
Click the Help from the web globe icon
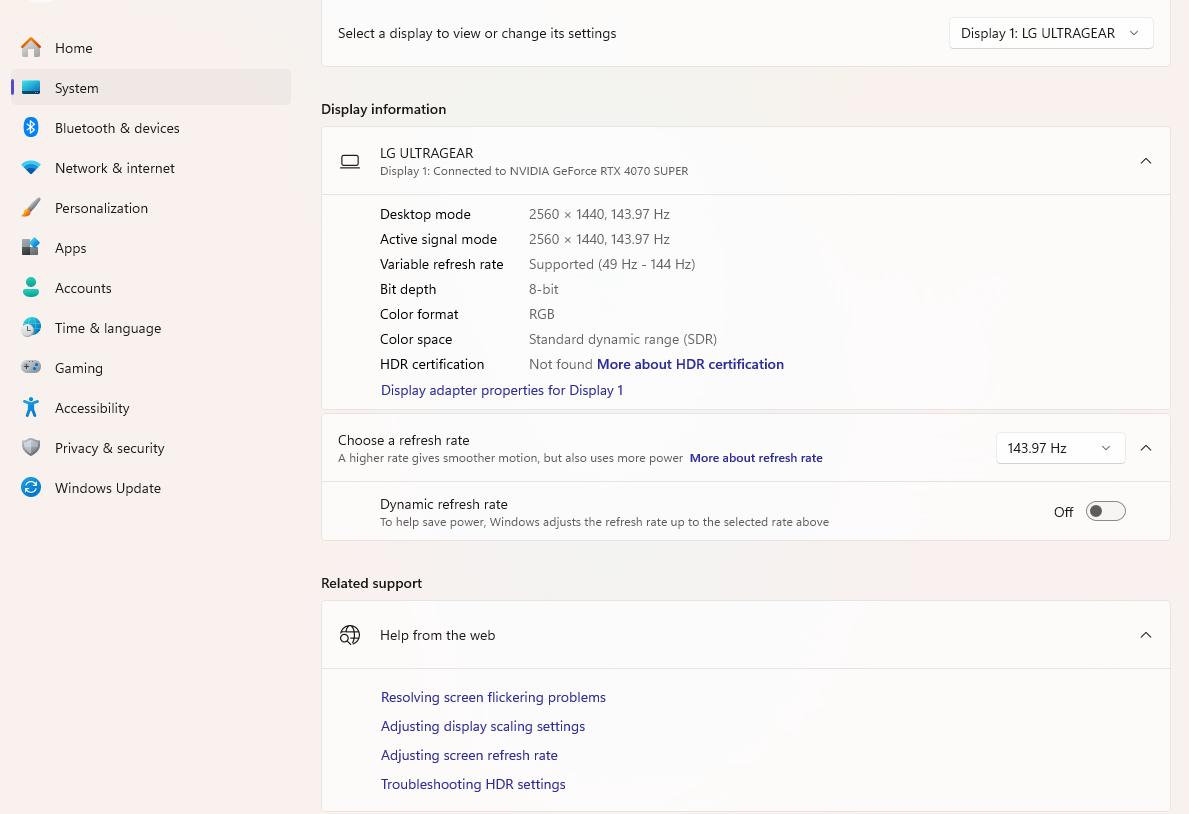350,635
